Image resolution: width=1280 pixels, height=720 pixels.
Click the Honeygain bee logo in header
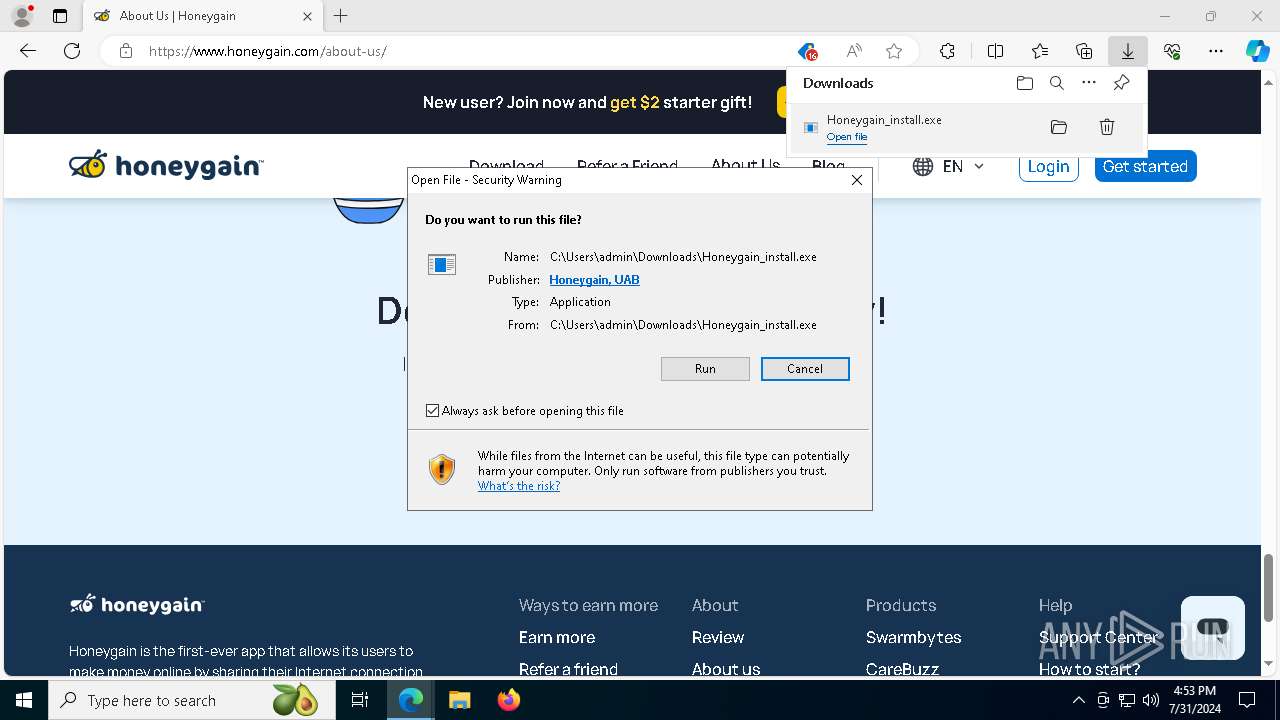click(x=166, y=166)
